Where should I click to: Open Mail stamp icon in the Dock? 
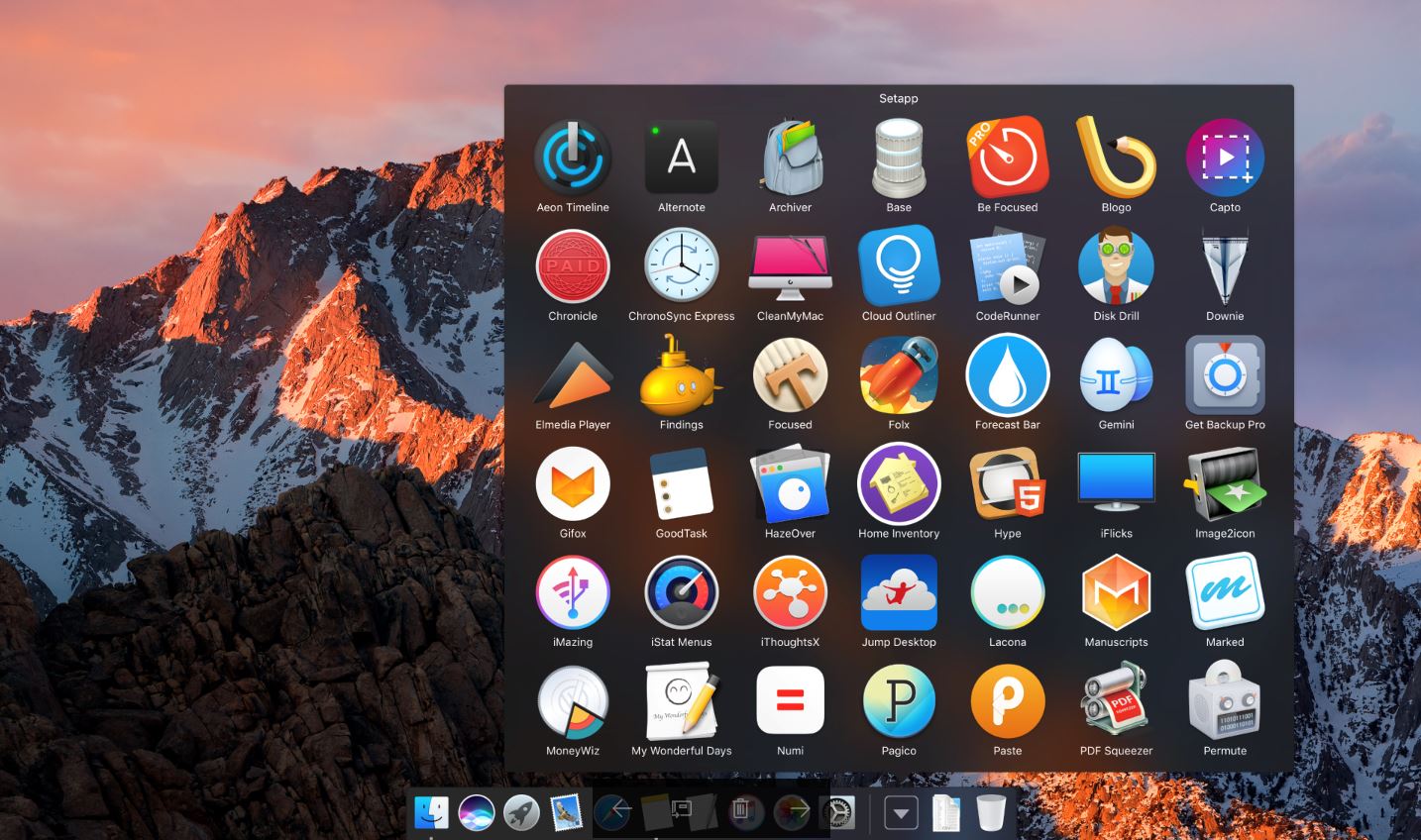[x=567, y=812]
